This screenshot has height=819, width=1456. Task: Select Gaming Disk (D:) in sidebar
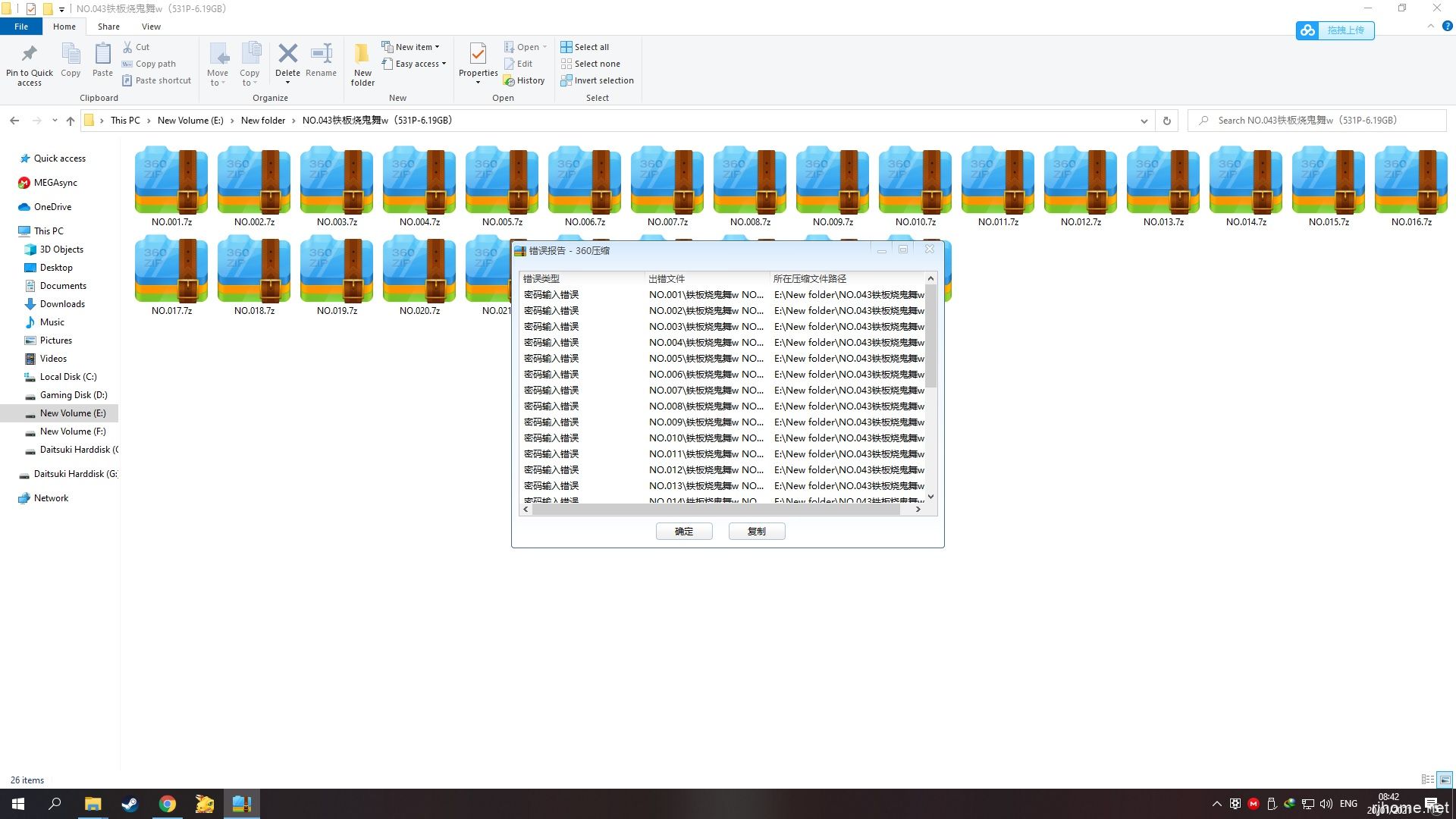tap(74, 395)
